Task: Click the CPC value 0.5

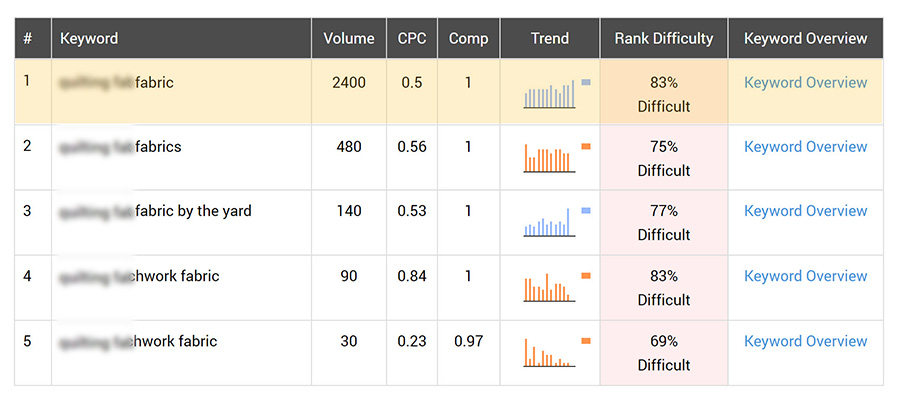Action: tap(412, 83)
